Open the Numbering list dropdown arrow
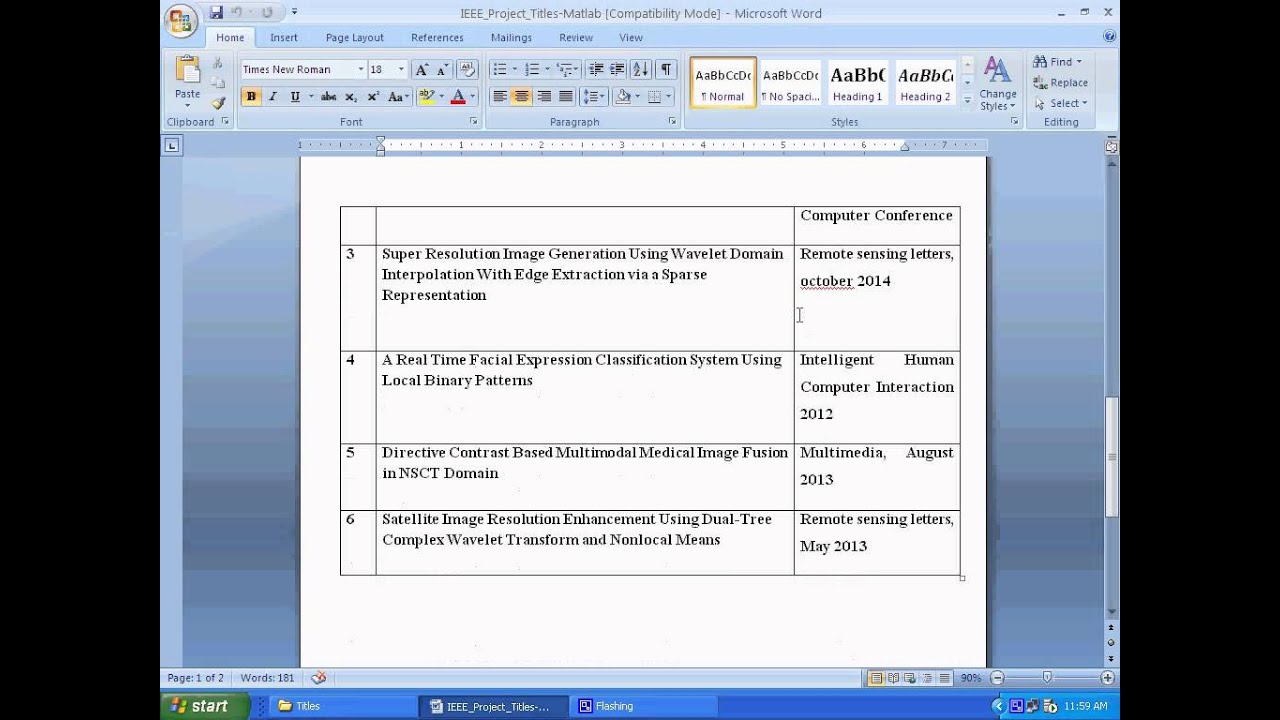Screen dimensions: 1280x720 pyautogui.click(x=547, y=69)
